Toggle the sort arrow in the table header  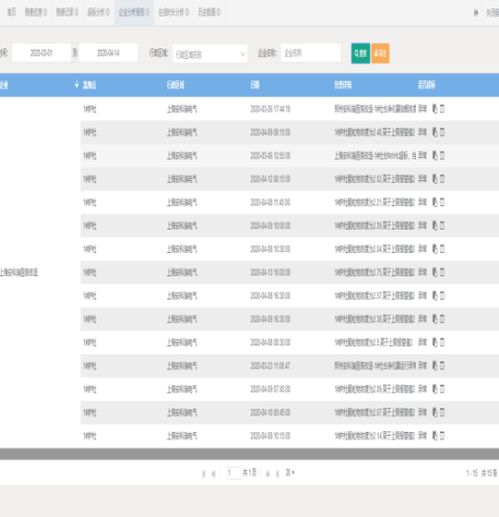click(x=76, y=85)
